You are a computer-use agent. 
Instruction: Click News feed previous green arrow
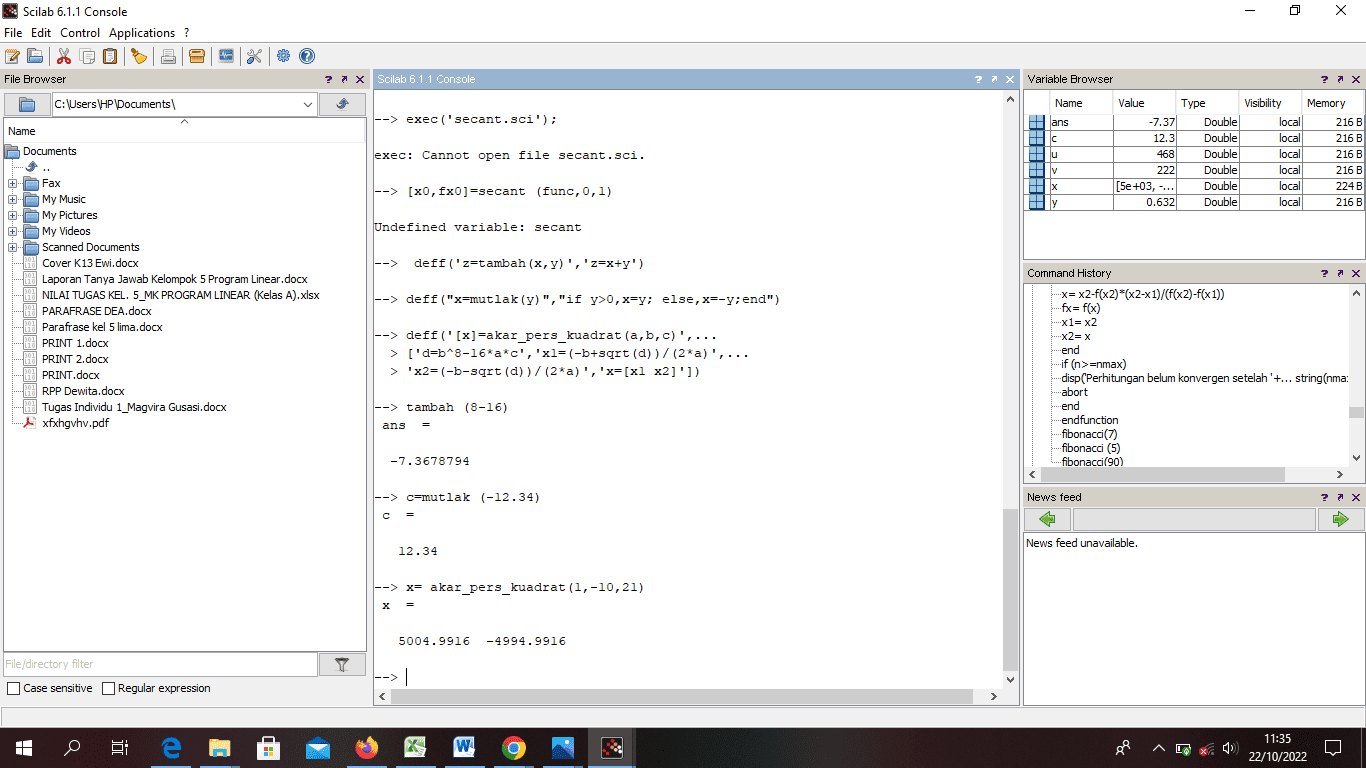[x=1048, y=519]
